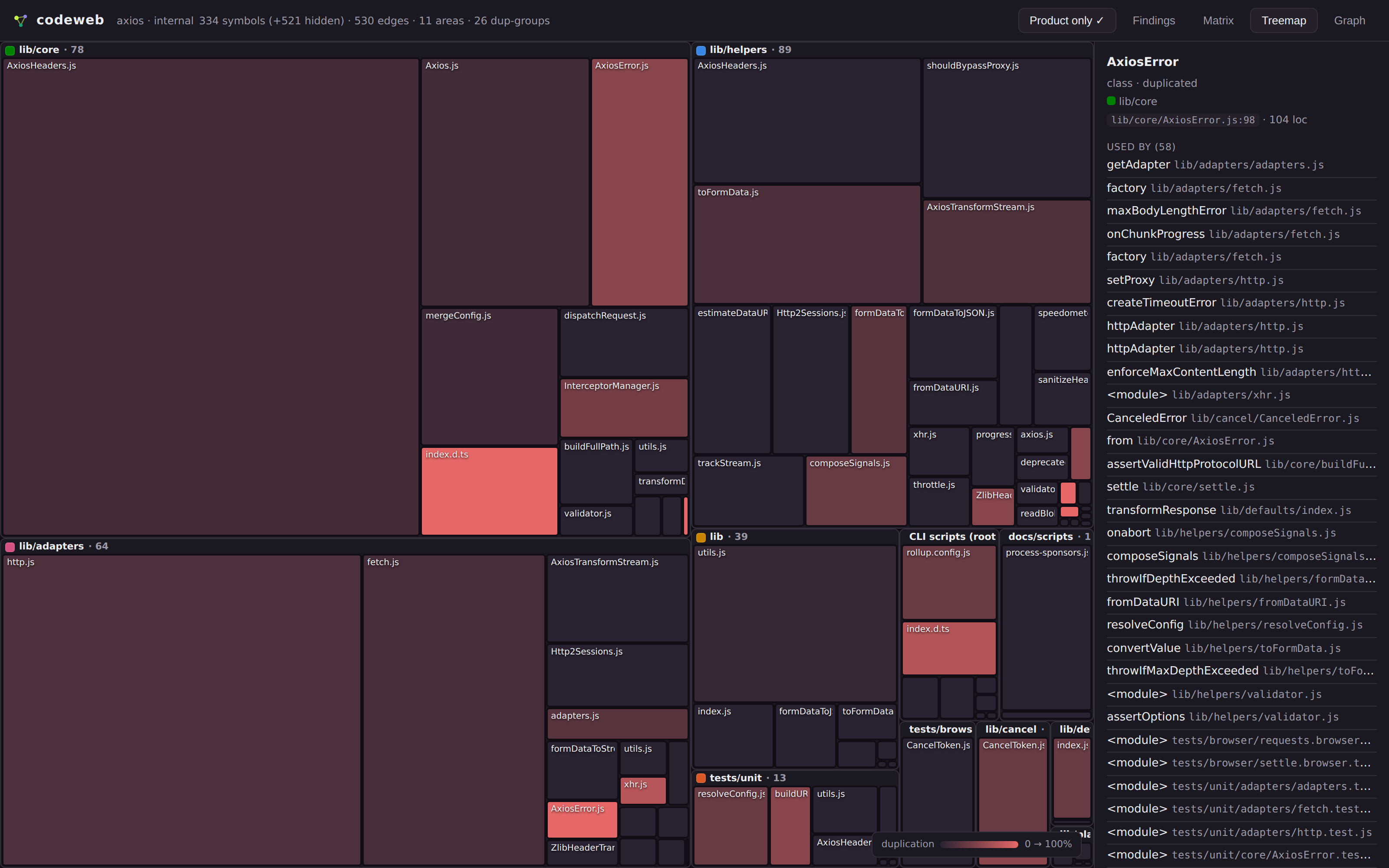The height and width of the screenshot is (868, 1389).
Task: Select the fetch.js tile in lib/adapters
Action: (454, 710)
